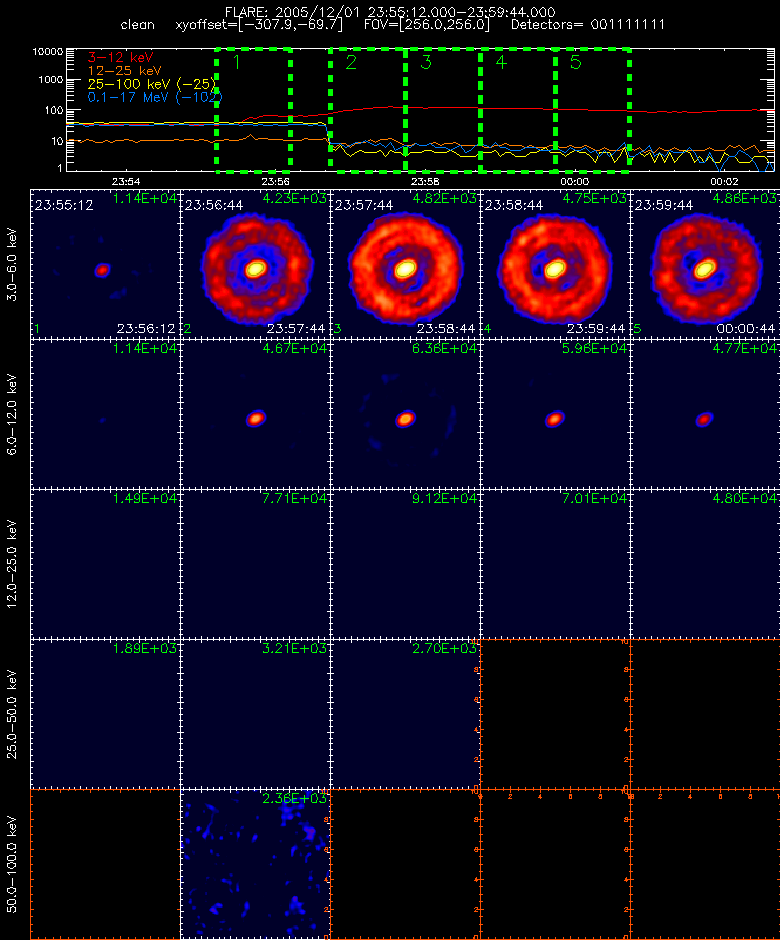
Task: Open the 6.0-12.0 keV image labeled 6.36E+04
Action: 405,414
